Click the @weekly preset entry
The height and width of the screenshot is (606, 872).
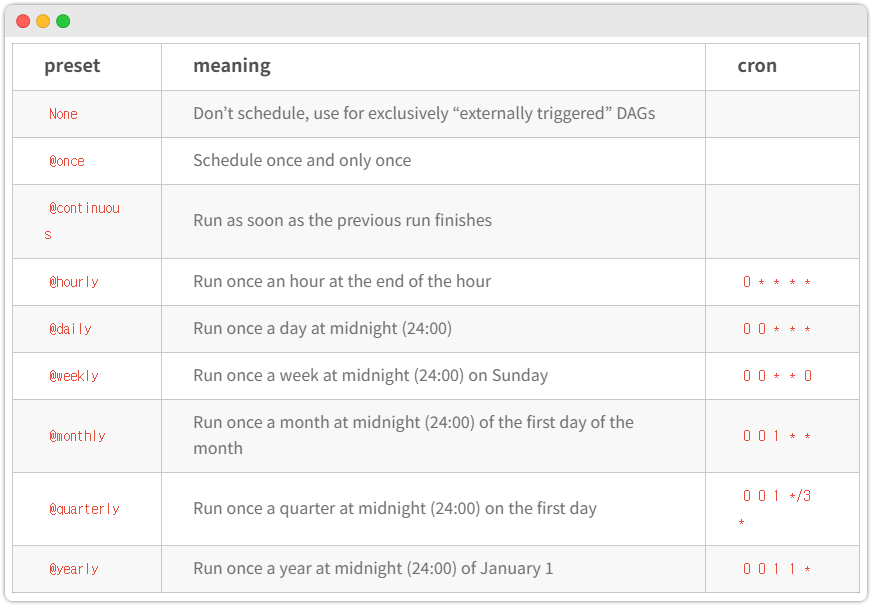74,376
